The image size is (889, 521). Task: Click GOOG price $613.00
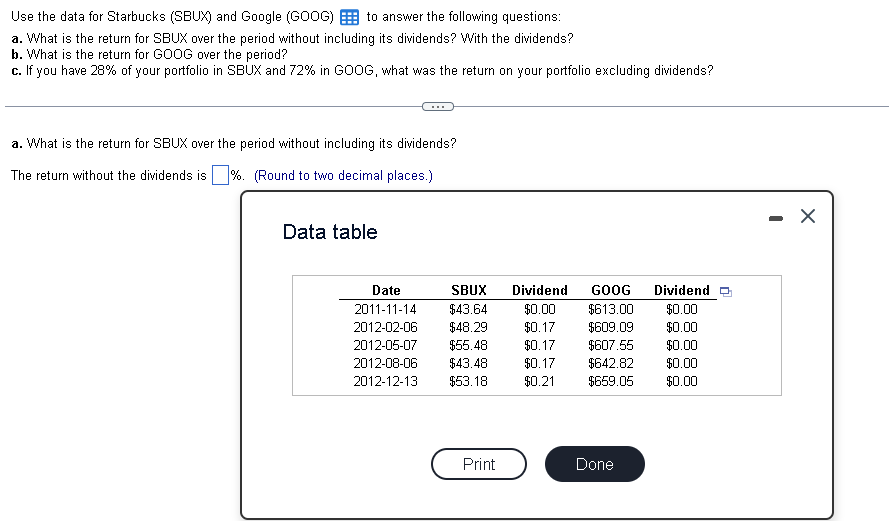(611, 310)
